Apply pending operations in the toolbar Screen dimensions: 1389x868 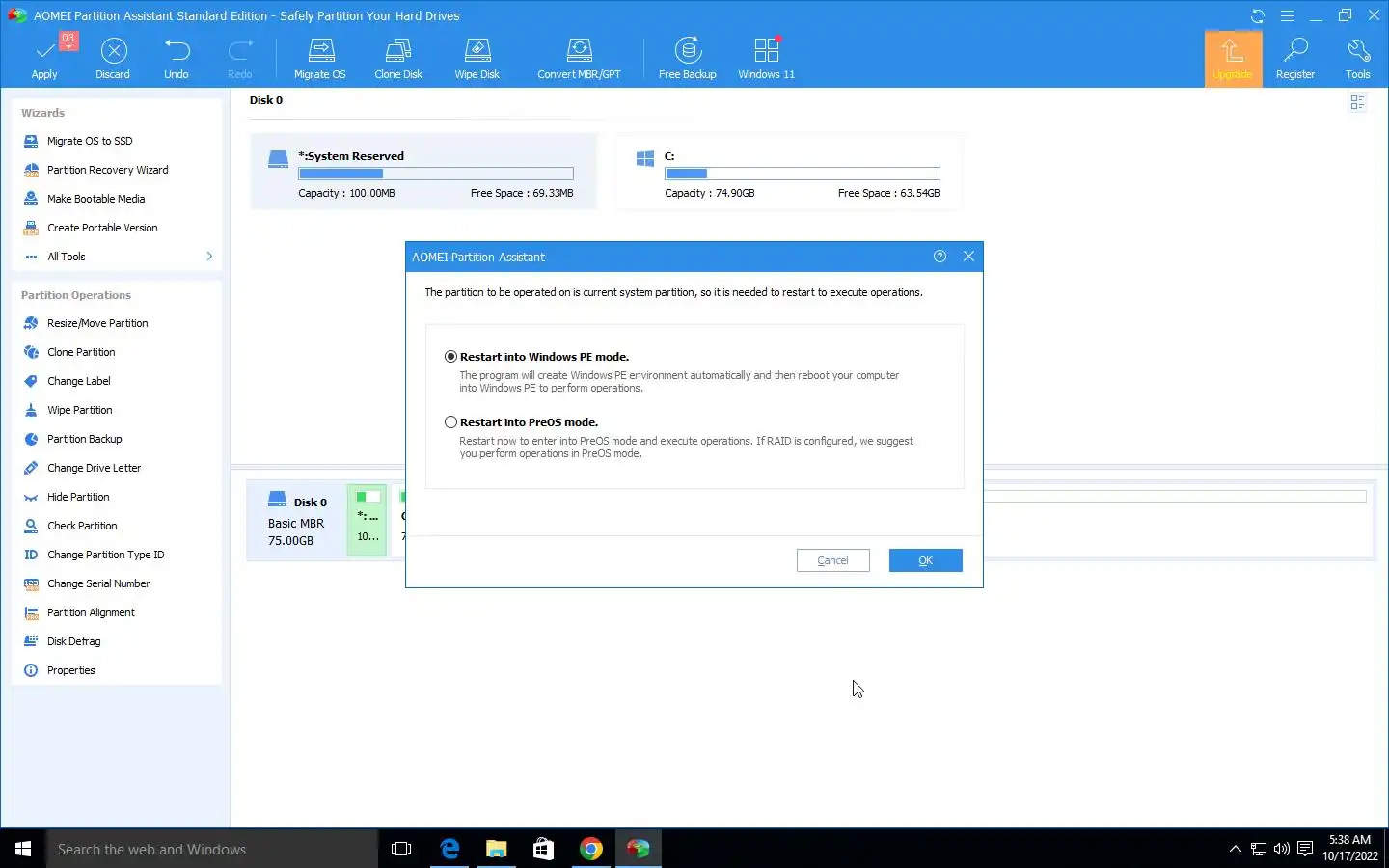pyautogui.click(x=44, y=59)
